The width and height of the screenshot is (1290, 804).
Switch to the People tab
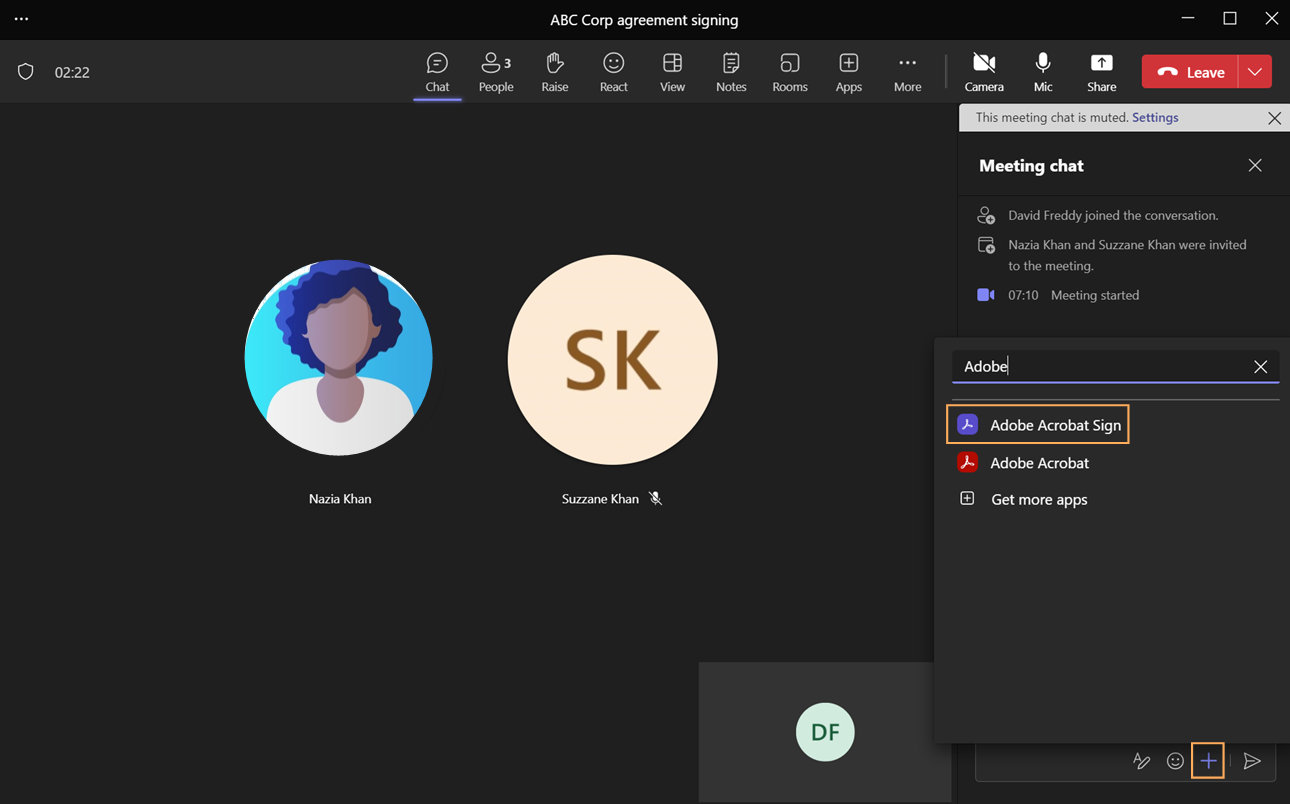[495, 71]
